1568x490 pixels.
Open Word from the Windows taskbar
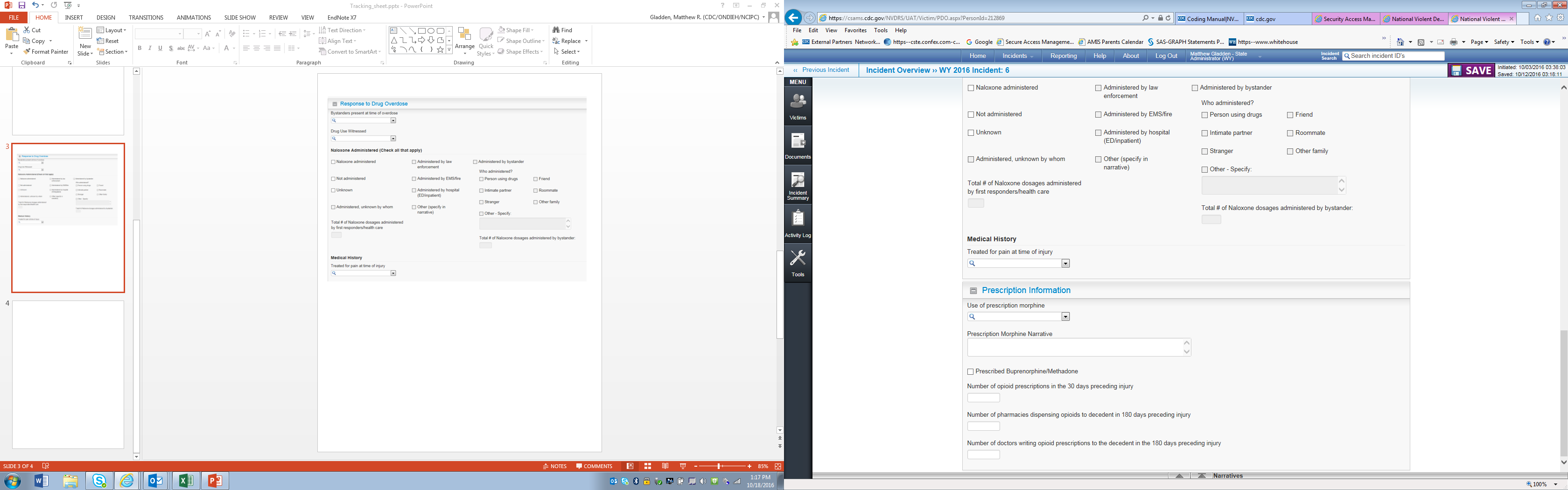[42, 481]
